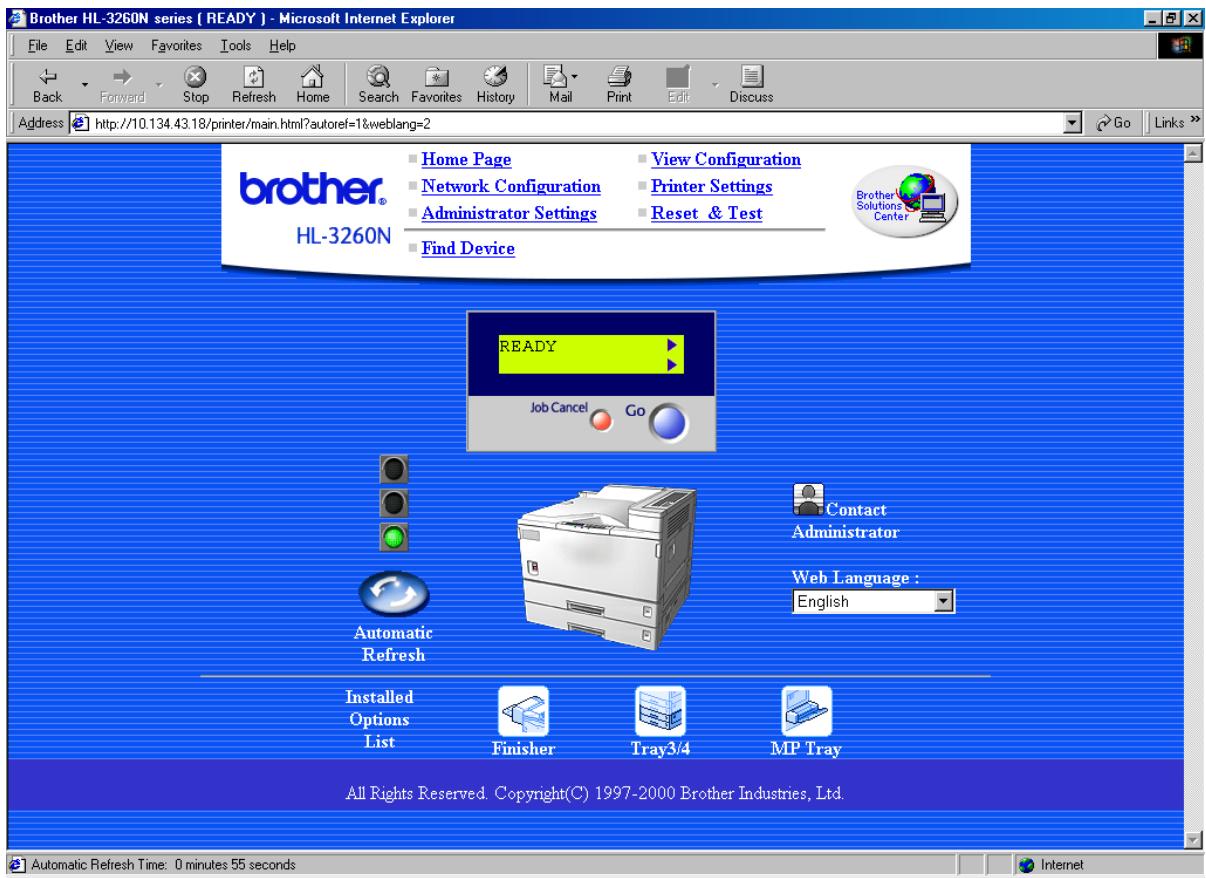Open the MP Tray option icon
Screen dimensions: 1206x878
[x=806, y=713]
